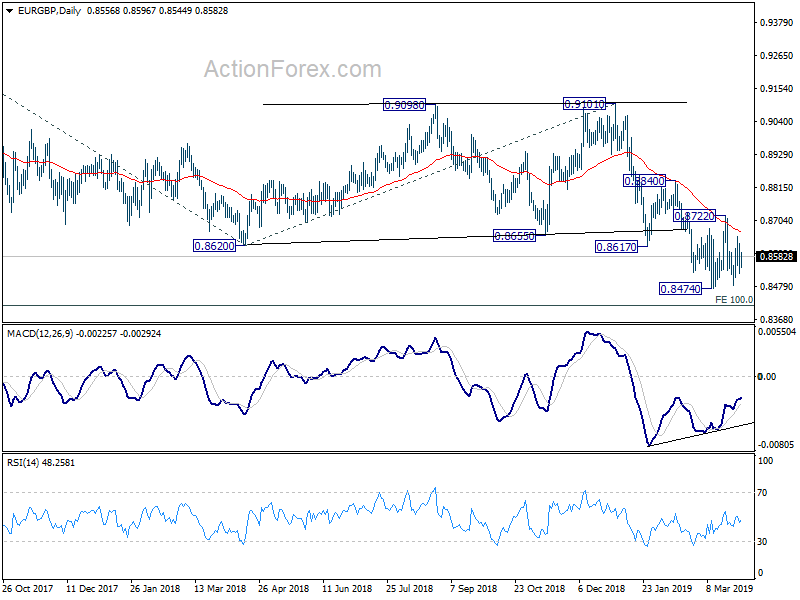Select the 0.86170 price label
The image size is (800, 600).
[616, 247]
